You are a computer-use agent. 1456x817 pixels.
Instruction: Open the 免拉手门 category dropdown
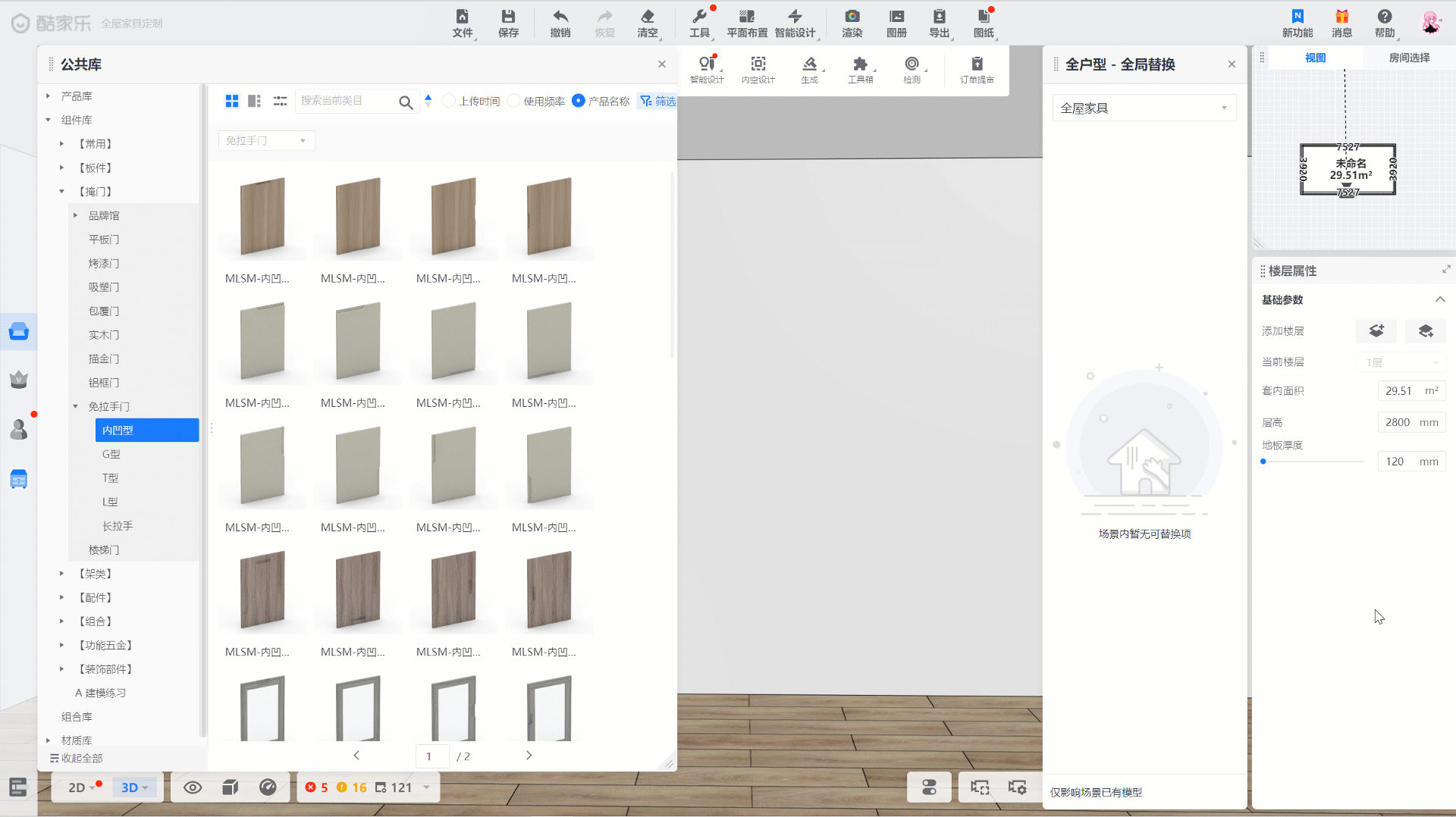266,141
